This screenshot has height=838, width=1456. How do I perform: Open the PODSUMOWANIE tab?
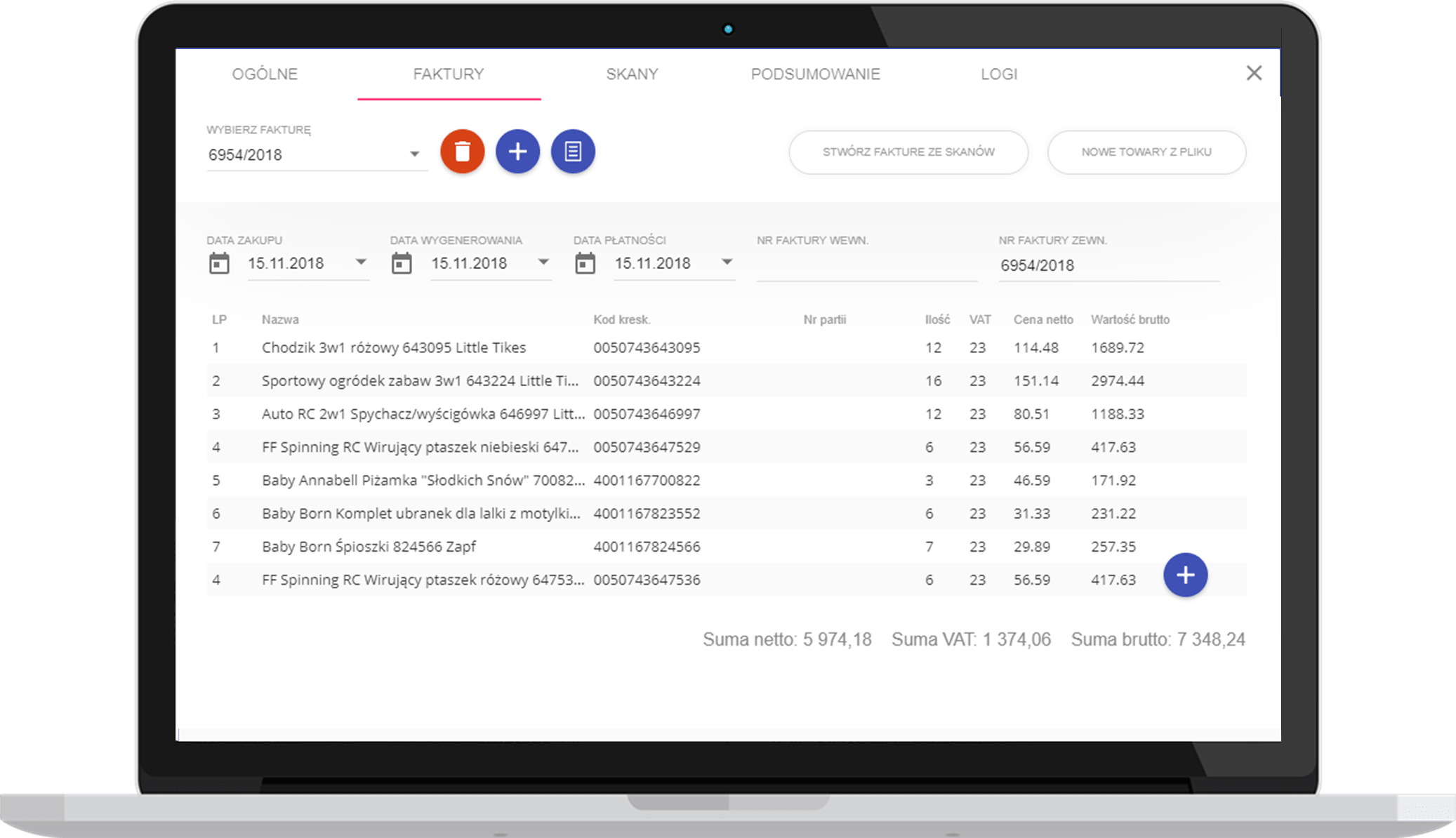[816, 74]
